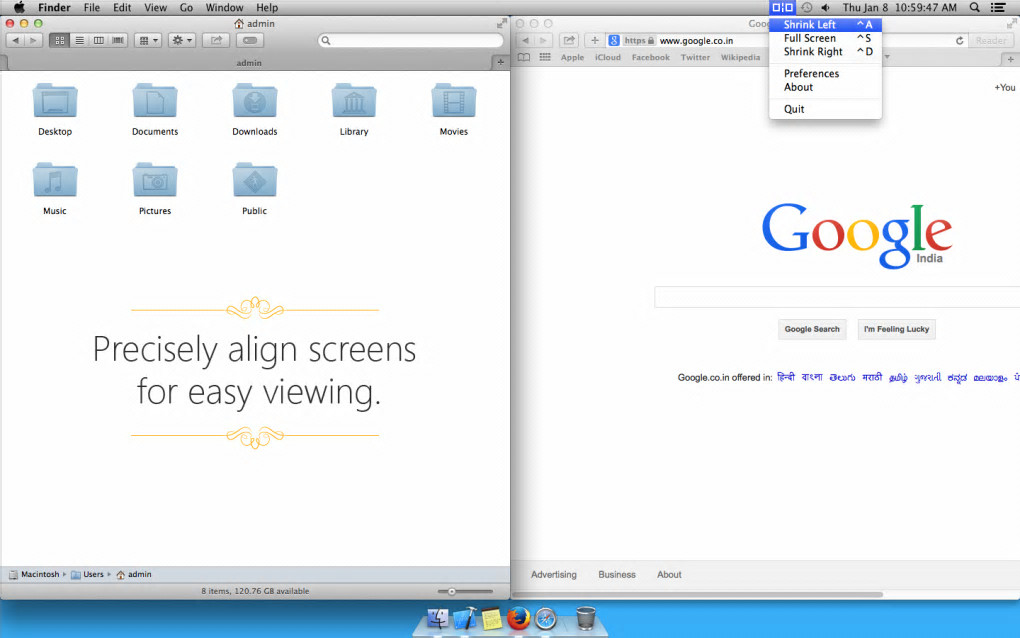
Task: Click the volume menu bar icon
Action: coord(825,8)
